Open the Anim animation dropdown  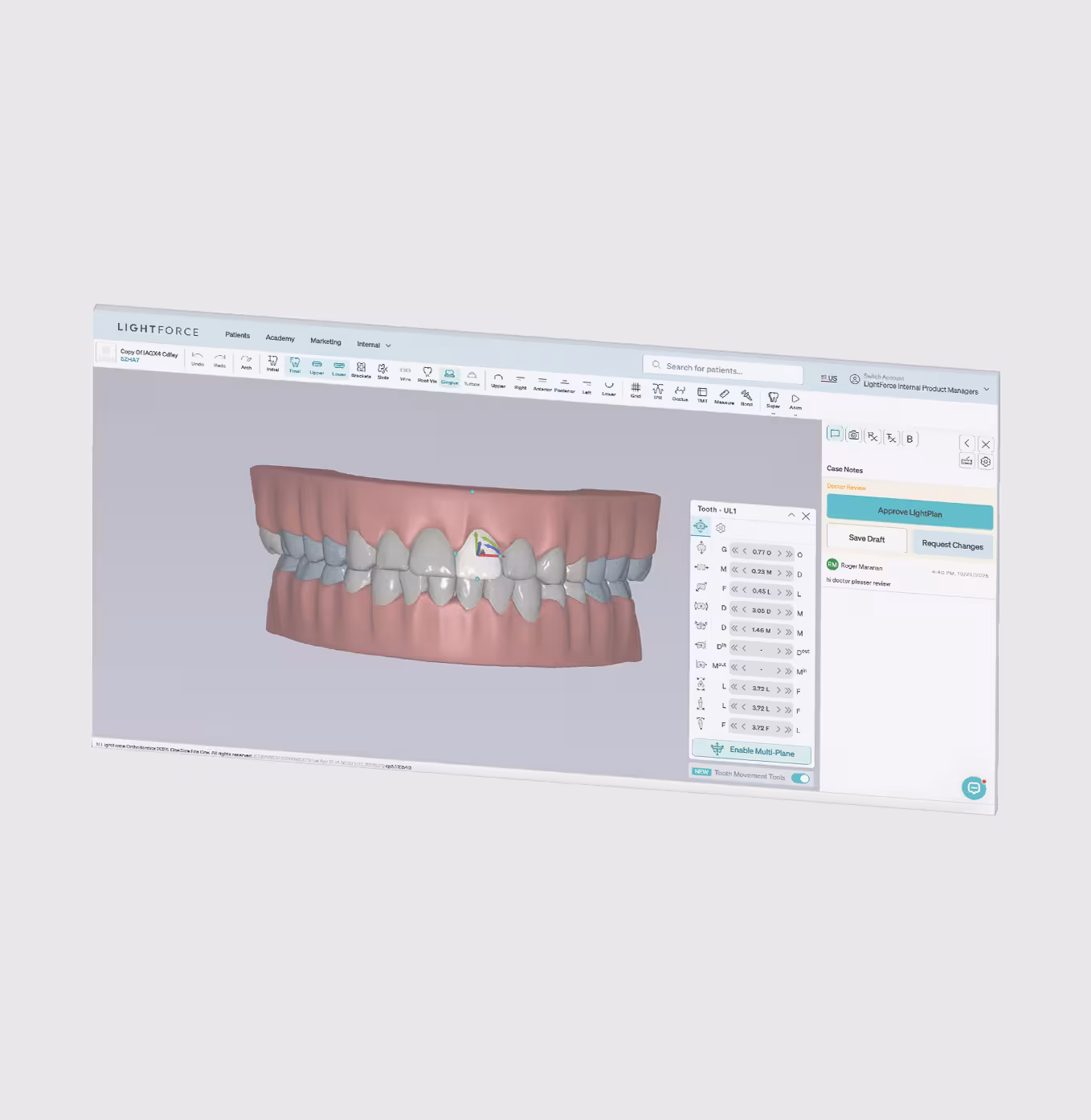coord(795,403)
